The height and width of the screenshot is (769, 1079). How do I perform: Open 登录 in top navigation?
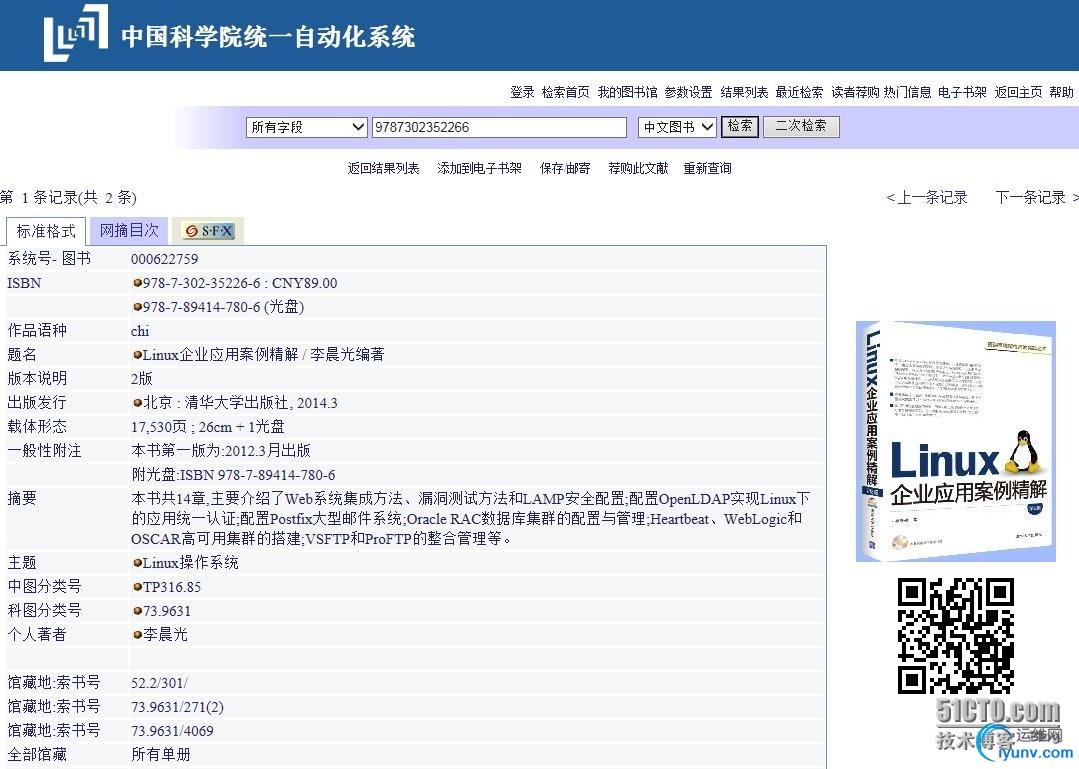(x=522, y=92)
